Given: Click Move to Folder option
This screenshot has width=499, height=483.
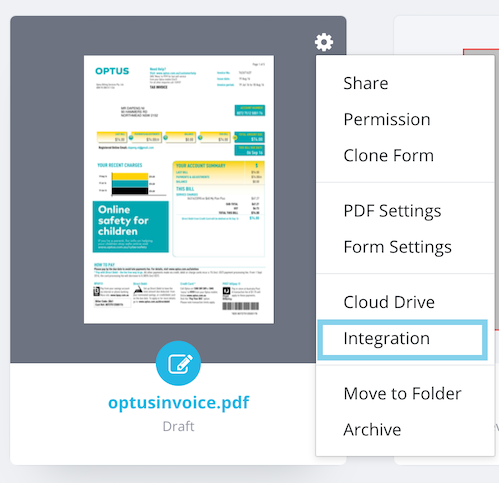Looking at the screenshot, I should coord(402,393).
